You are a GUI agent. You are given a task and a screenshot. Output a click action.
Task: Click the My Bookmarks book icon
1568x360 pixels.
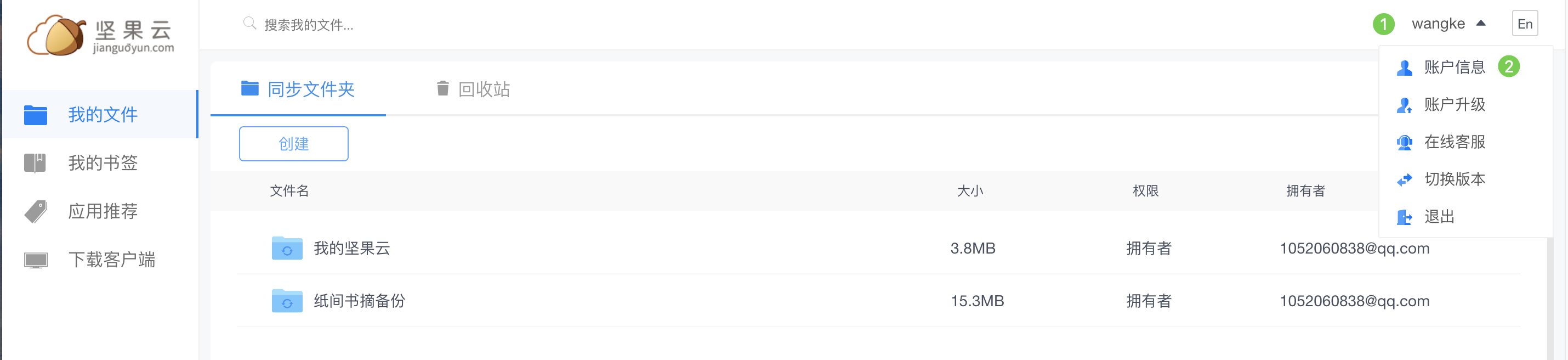coord(35,162)
